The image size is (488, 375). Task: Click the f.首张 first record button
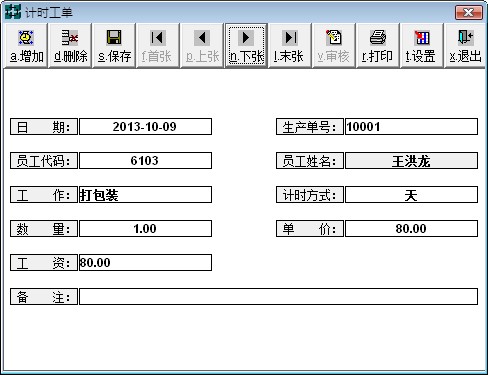[158, 46]
